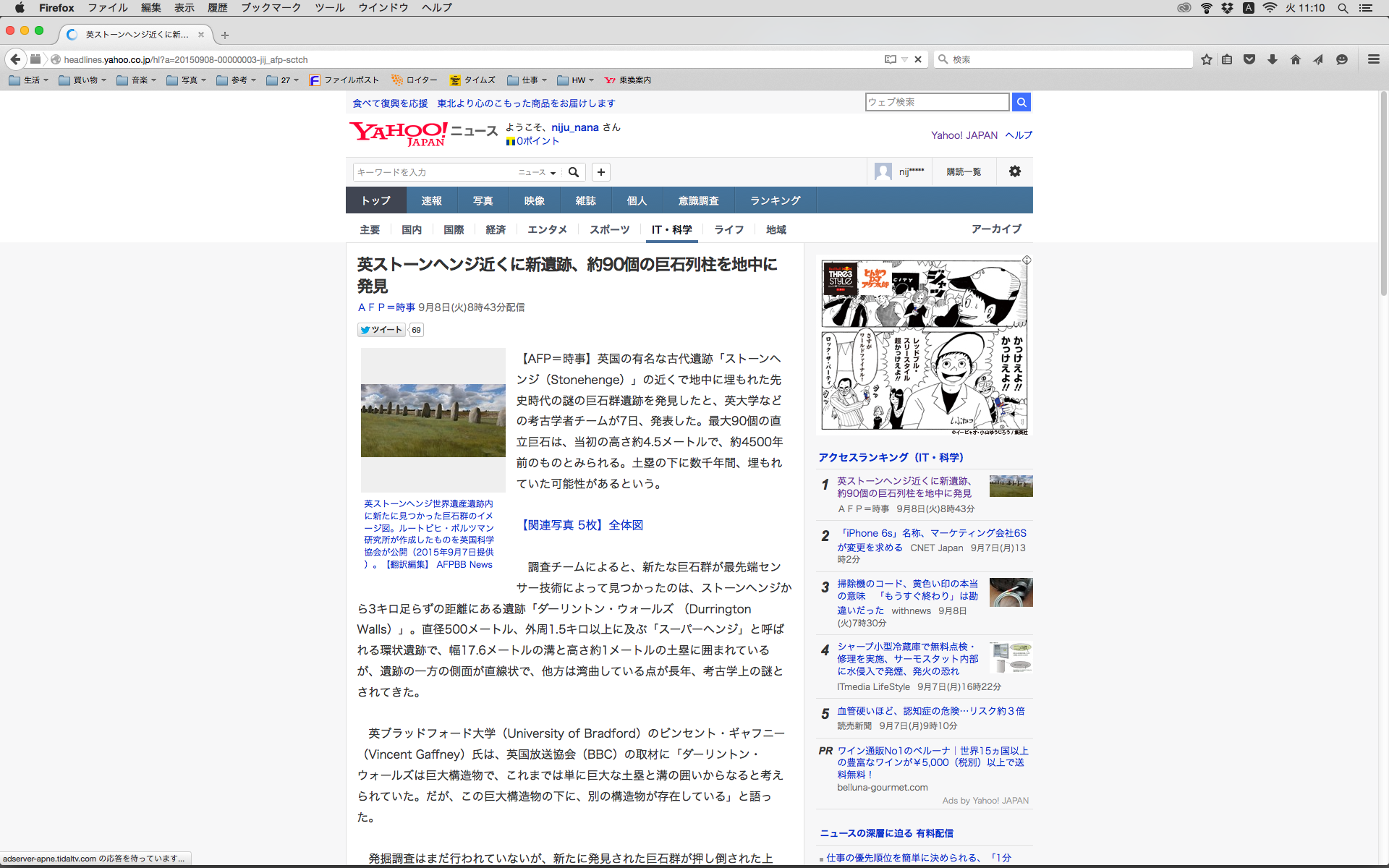Open the Firefox hamburger menu
Image resolution: width=1389 pixels, height=868 pixels.
click(1373, 59)
